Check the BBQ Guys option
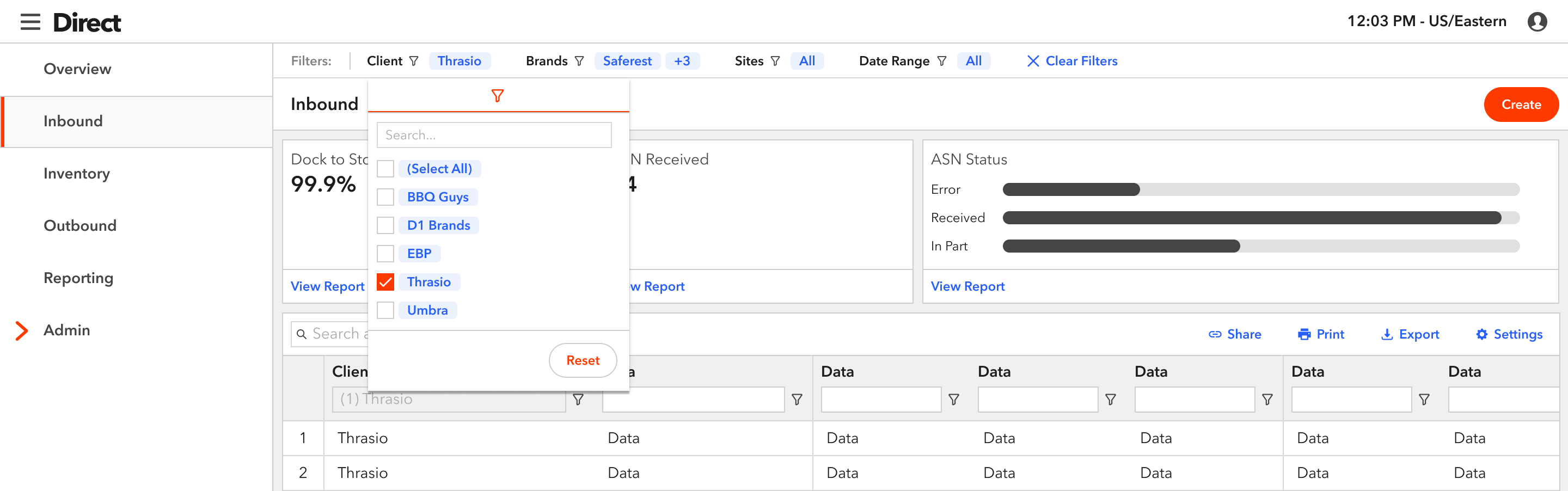The height and width of the screenshot is (491, 1568). (385, 197)
